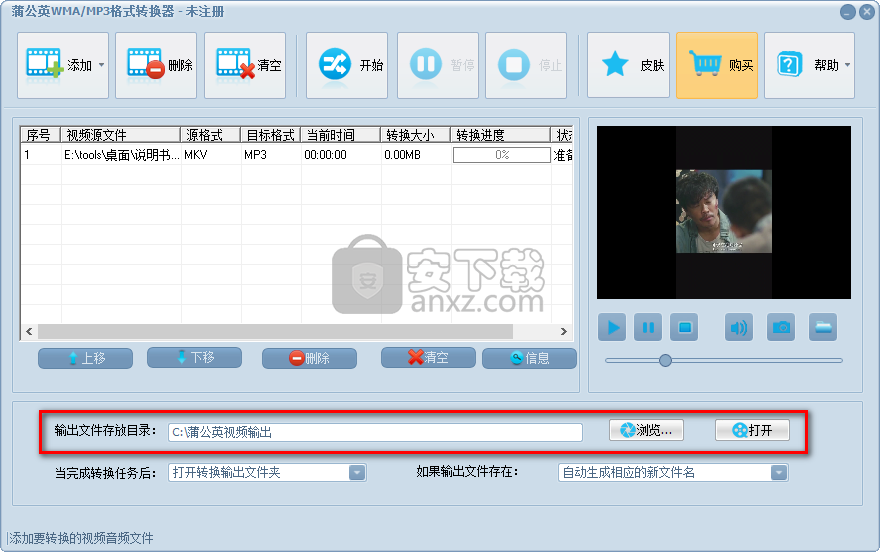
Task: Open the 当完成转换任务后 dropdown
Action: 267,472
